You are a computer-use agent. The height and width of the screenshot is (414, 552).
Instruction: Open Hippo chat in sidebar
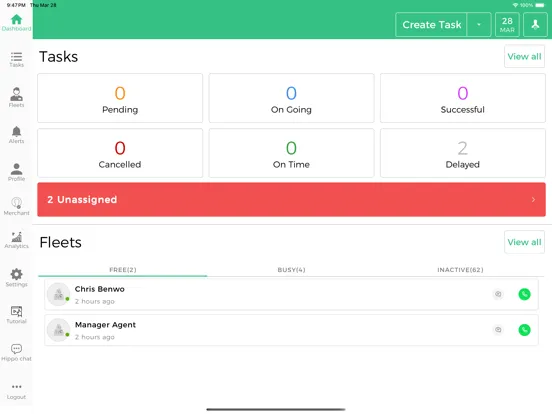click(x=16, y=352)
